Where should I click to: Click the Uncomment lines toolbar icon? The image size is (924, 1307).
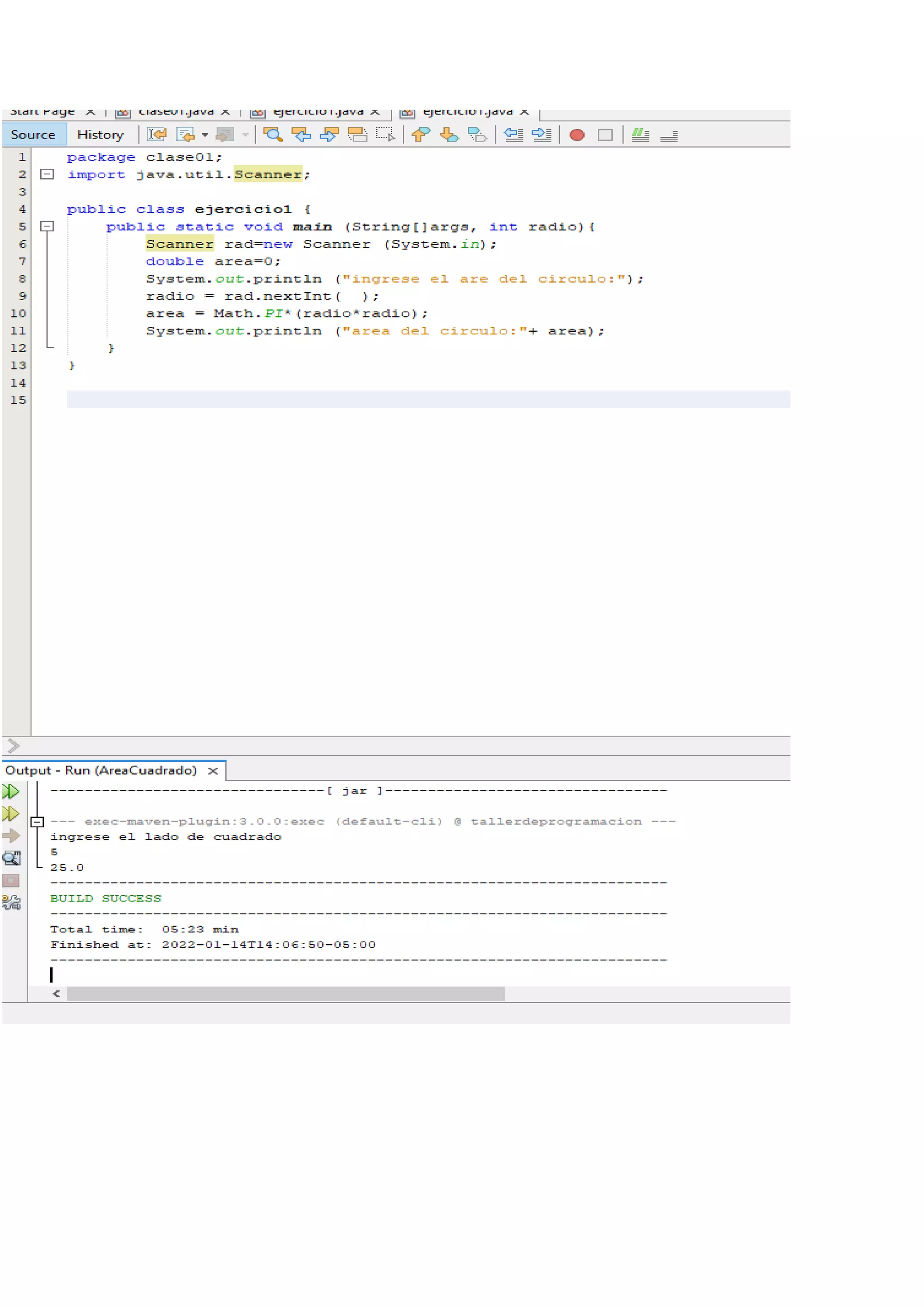(669, 135)
